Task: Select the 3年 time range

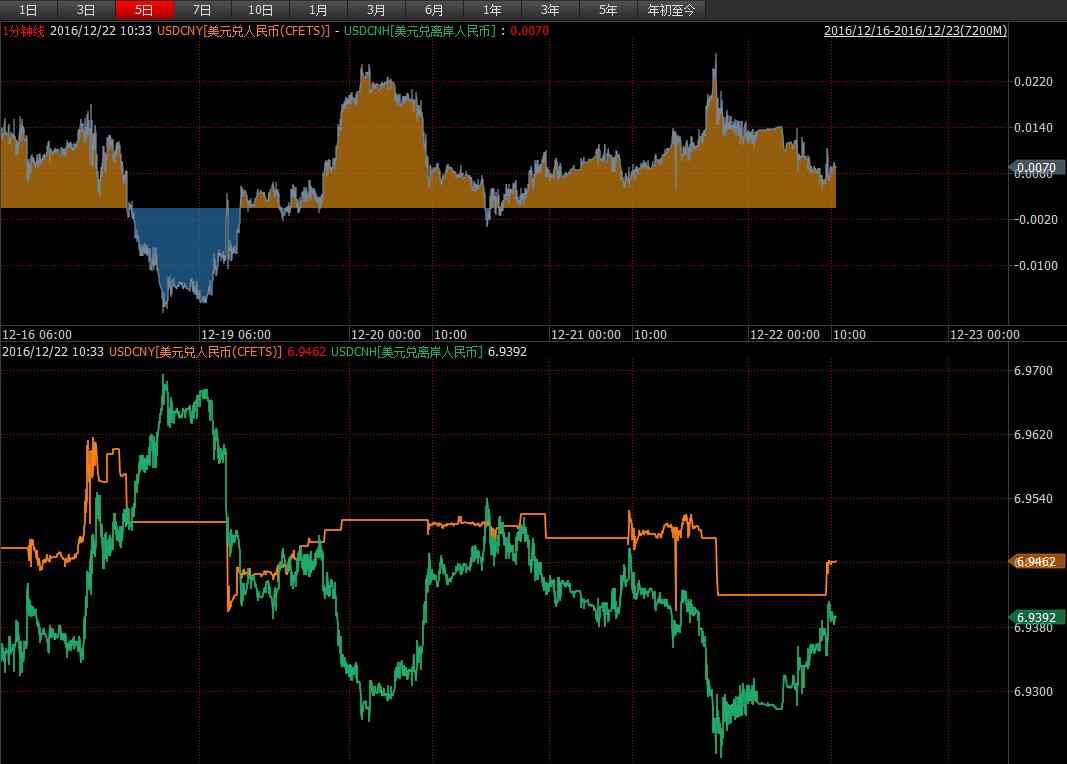Action: click(550, 10)
